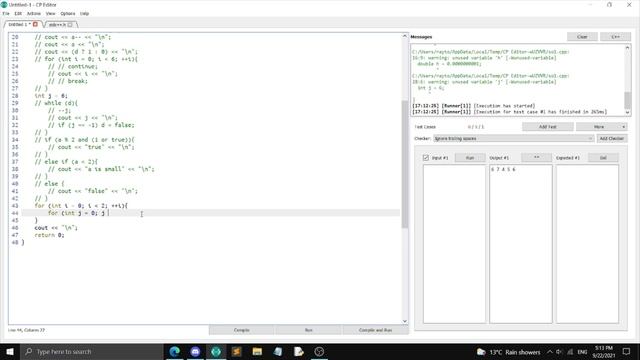Clear the Messages panel
Image resolution: width=640 pixels, height=360 pixels.
(x=582, y=37)
